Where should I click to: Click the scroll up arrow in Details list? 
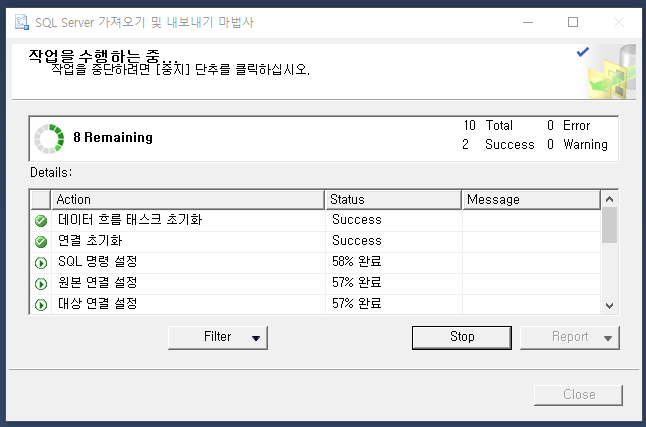point(609,199)
